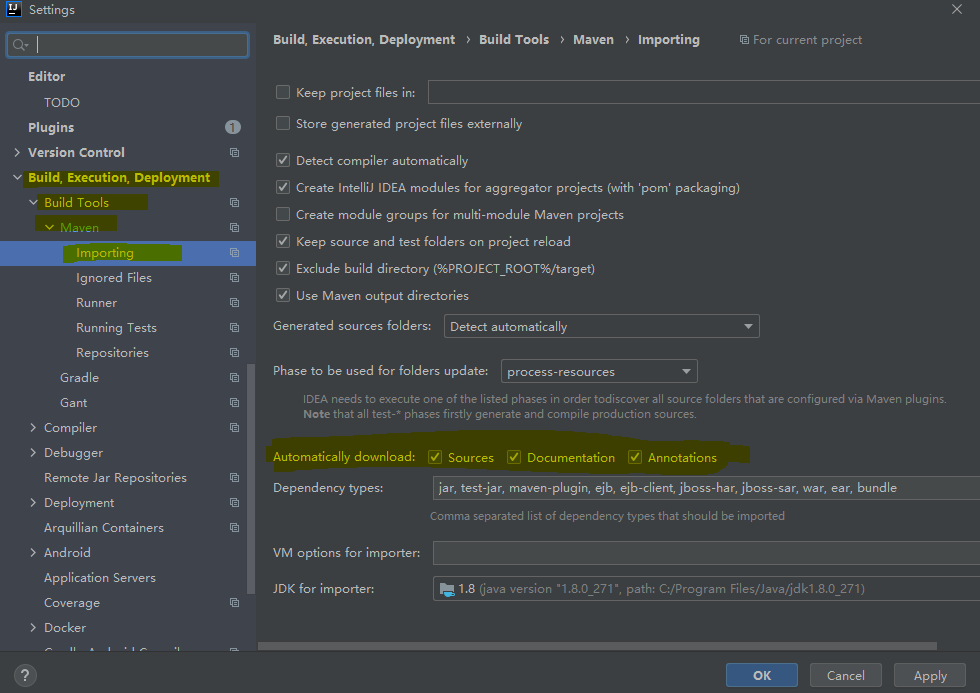The image size is (980, 693).
Task: Click project-level icon beside Coverage
Action: 234,602
